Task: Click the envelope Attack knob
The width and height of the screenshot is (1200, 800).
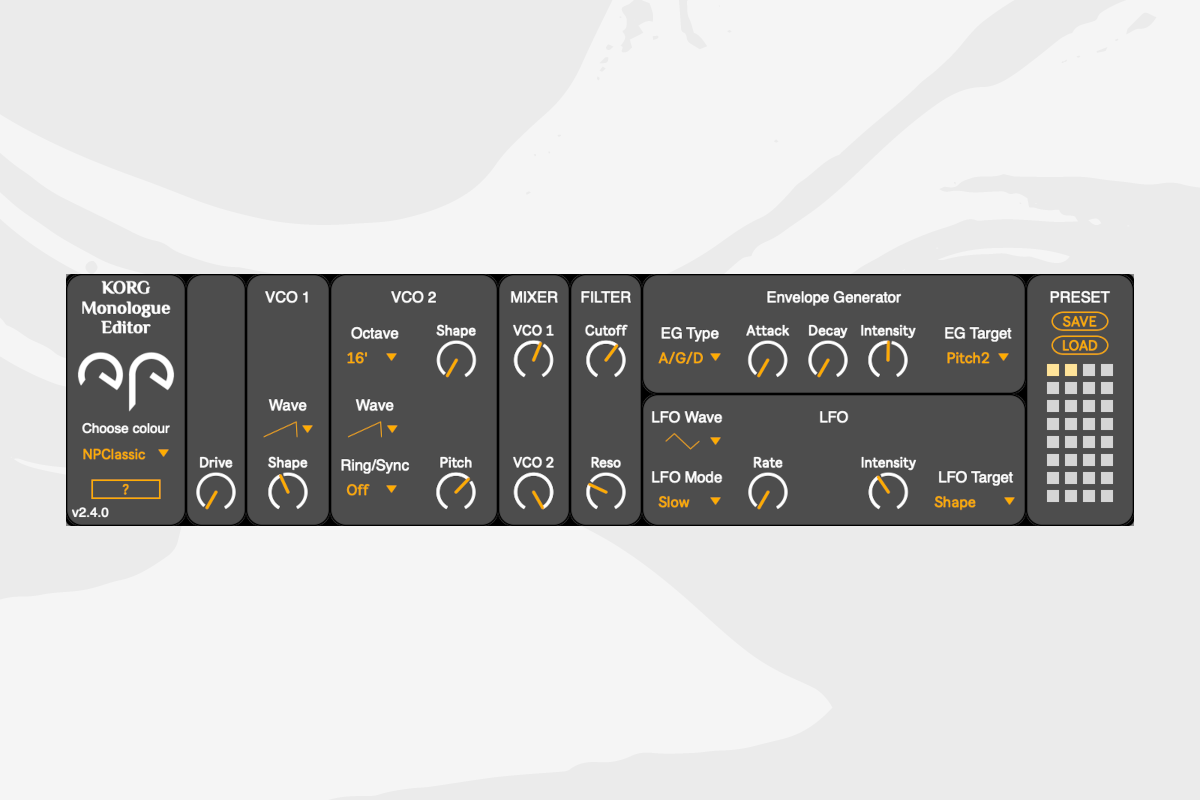Action: [767, 359]
